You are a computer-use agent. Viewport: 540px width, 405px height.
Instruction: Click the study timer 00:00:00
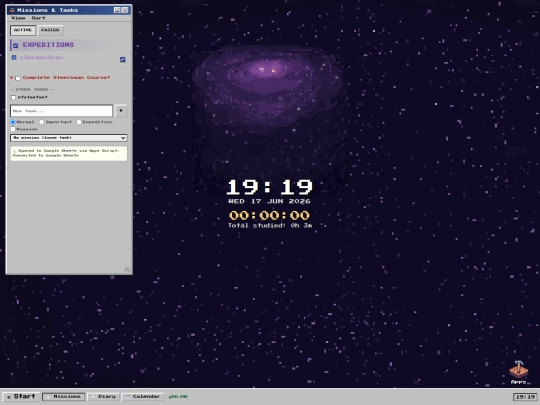click(x=269, y=216)
